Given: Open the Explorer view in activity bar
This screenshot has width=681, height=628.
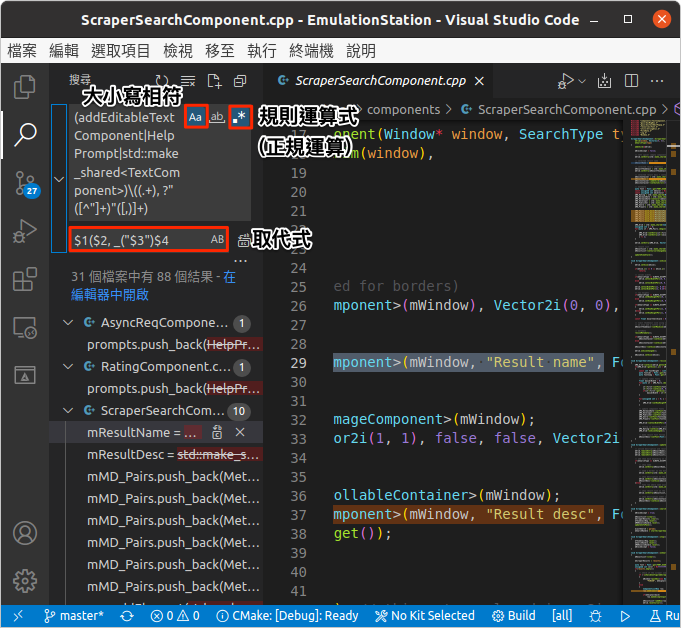Looking at the screenshot, I should pyautogui.click(x=25, y=87).
